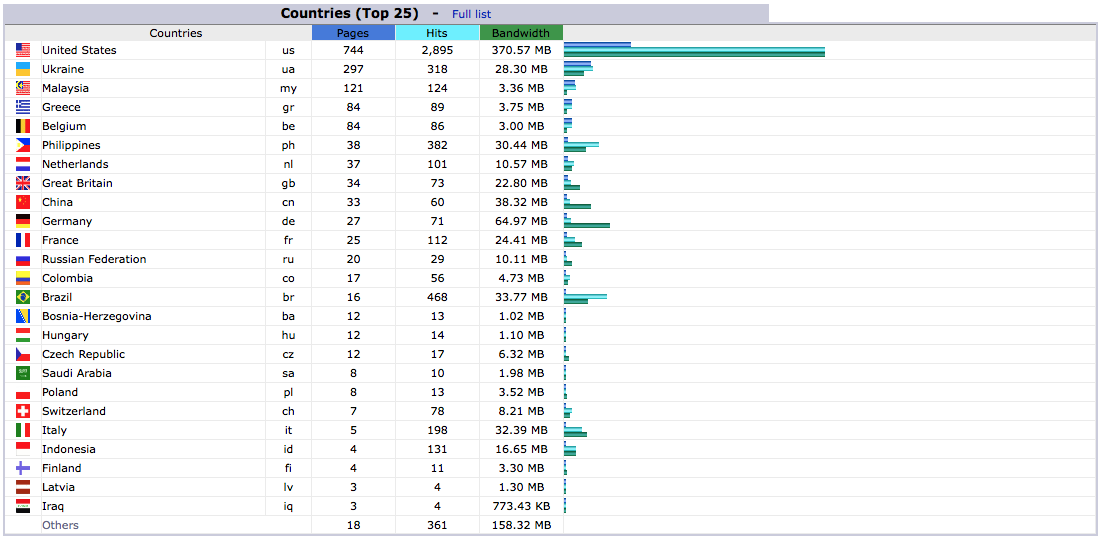The height and width of the screenshot is (539, 1102).
Task: Select the Germany country name
Action: click(67, 221)
